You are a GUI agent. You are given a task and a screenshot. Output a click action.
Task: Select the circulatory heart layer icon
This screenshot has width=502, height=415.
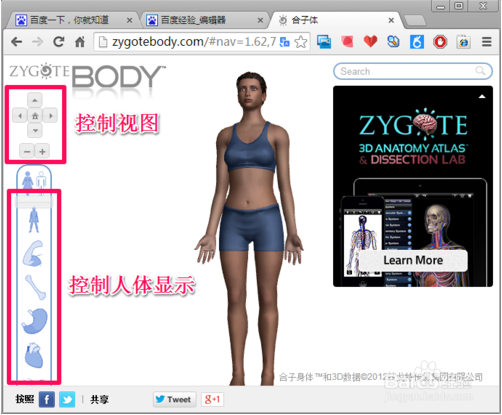coord(34,355)
